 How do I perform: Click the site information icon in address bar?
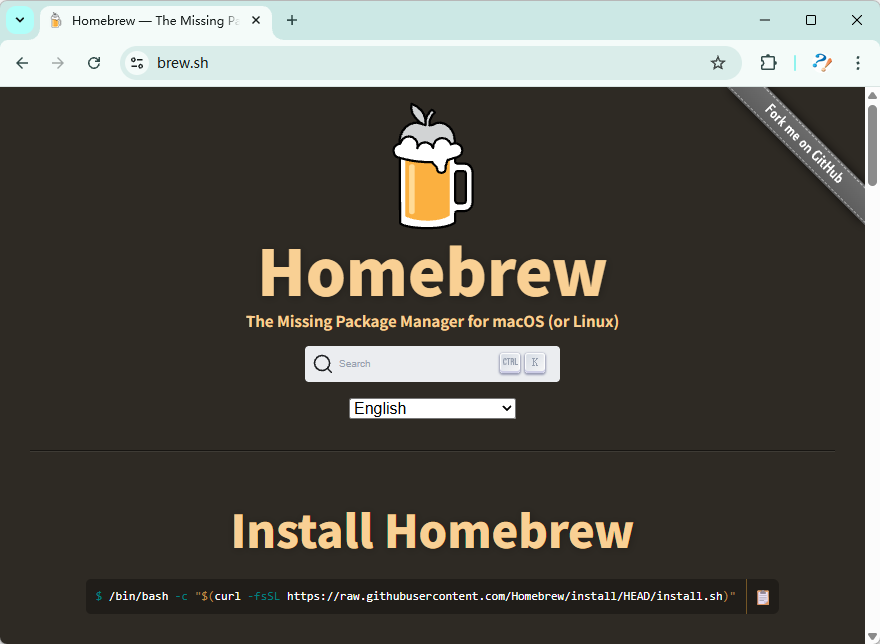pyautogui.click(x=135, y=62)
